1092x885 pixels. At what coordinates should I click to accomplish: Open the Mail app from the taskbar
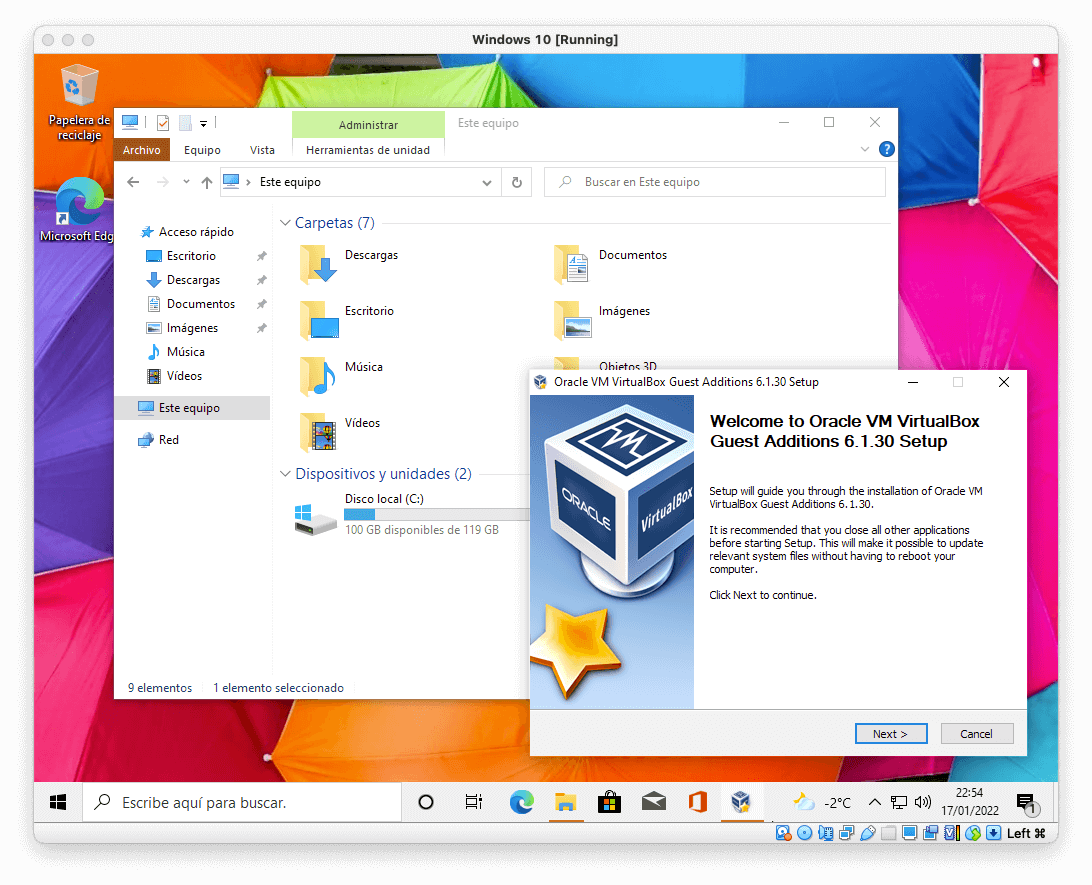pyautogui.click(x=654, y=802)
